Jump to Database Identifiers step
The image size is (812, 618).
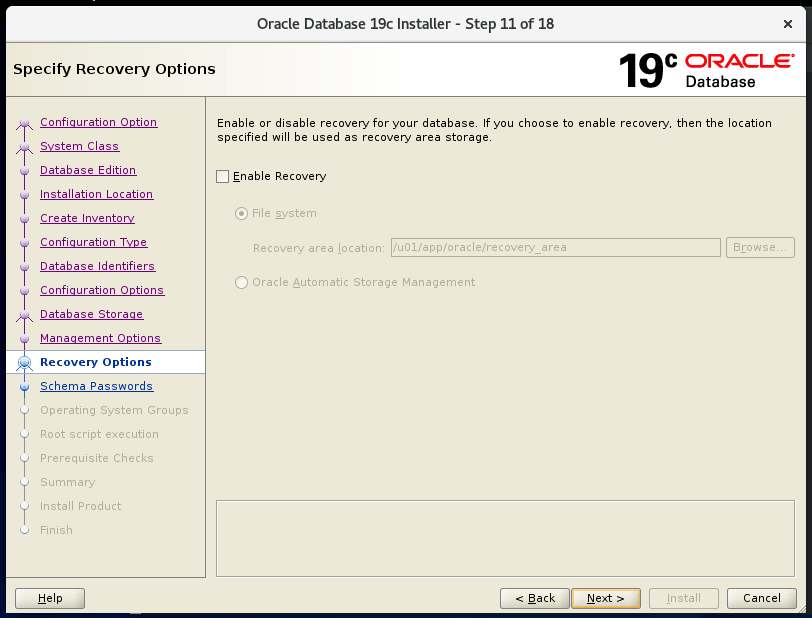tap(97, 266)
